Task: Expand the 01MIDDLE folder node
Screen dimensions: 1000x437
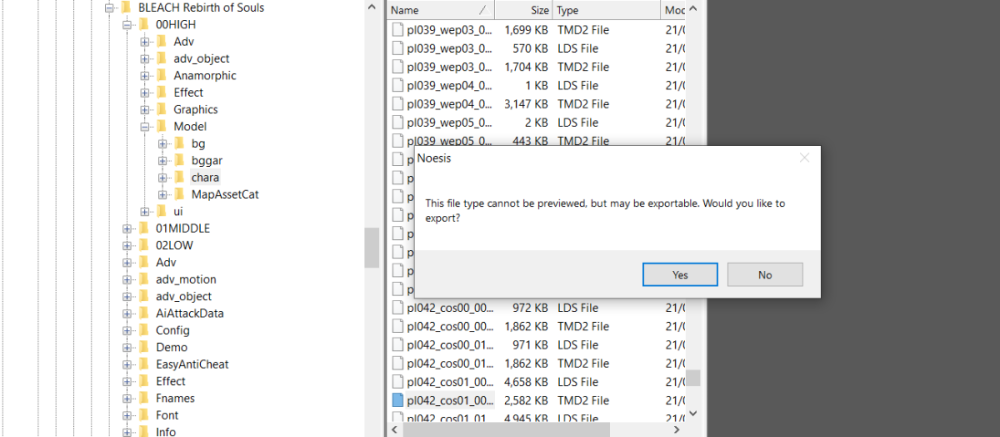Action: [x=127, y=228]
